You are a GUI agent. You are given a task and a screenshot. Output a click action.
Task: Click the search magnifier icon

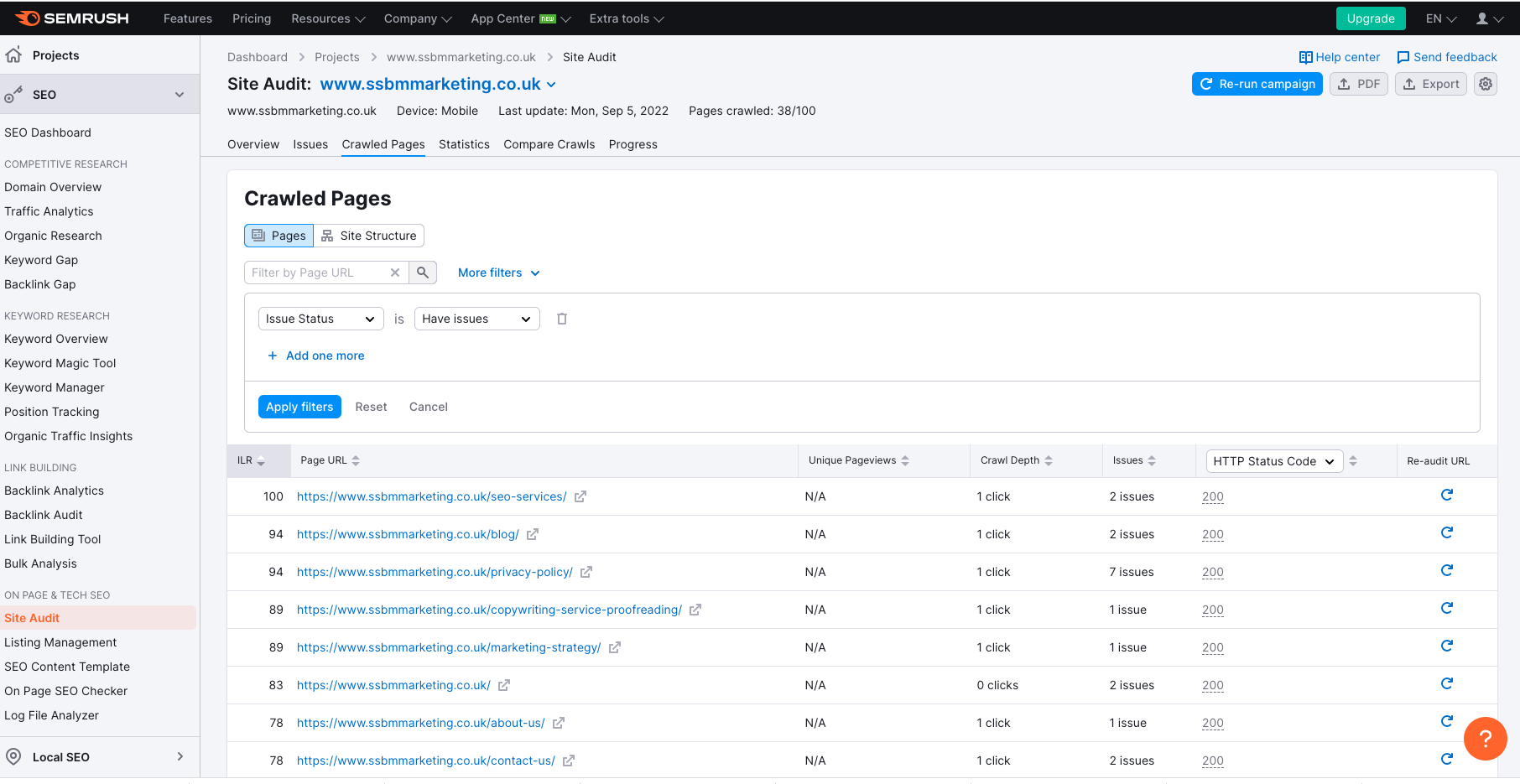click(x=423, y=273)
